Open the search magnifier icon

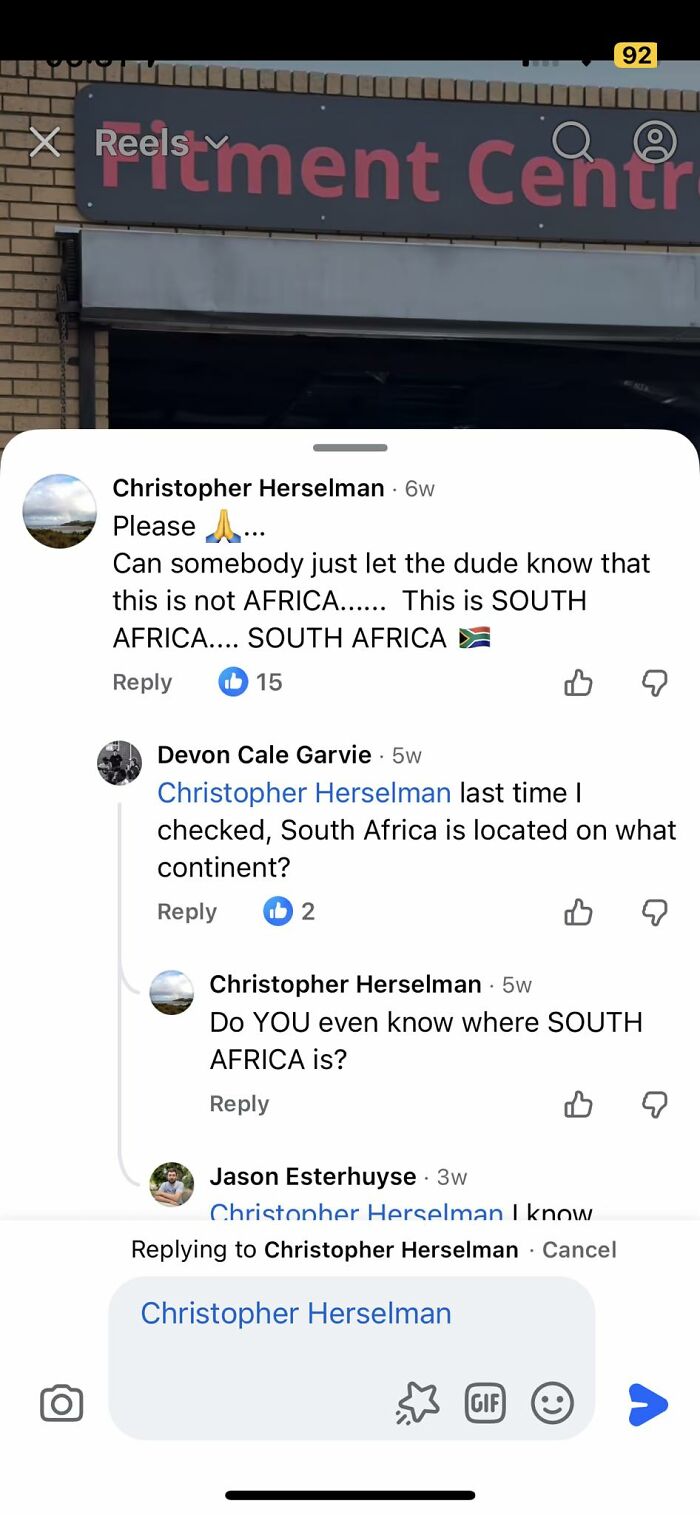(572, 143)
